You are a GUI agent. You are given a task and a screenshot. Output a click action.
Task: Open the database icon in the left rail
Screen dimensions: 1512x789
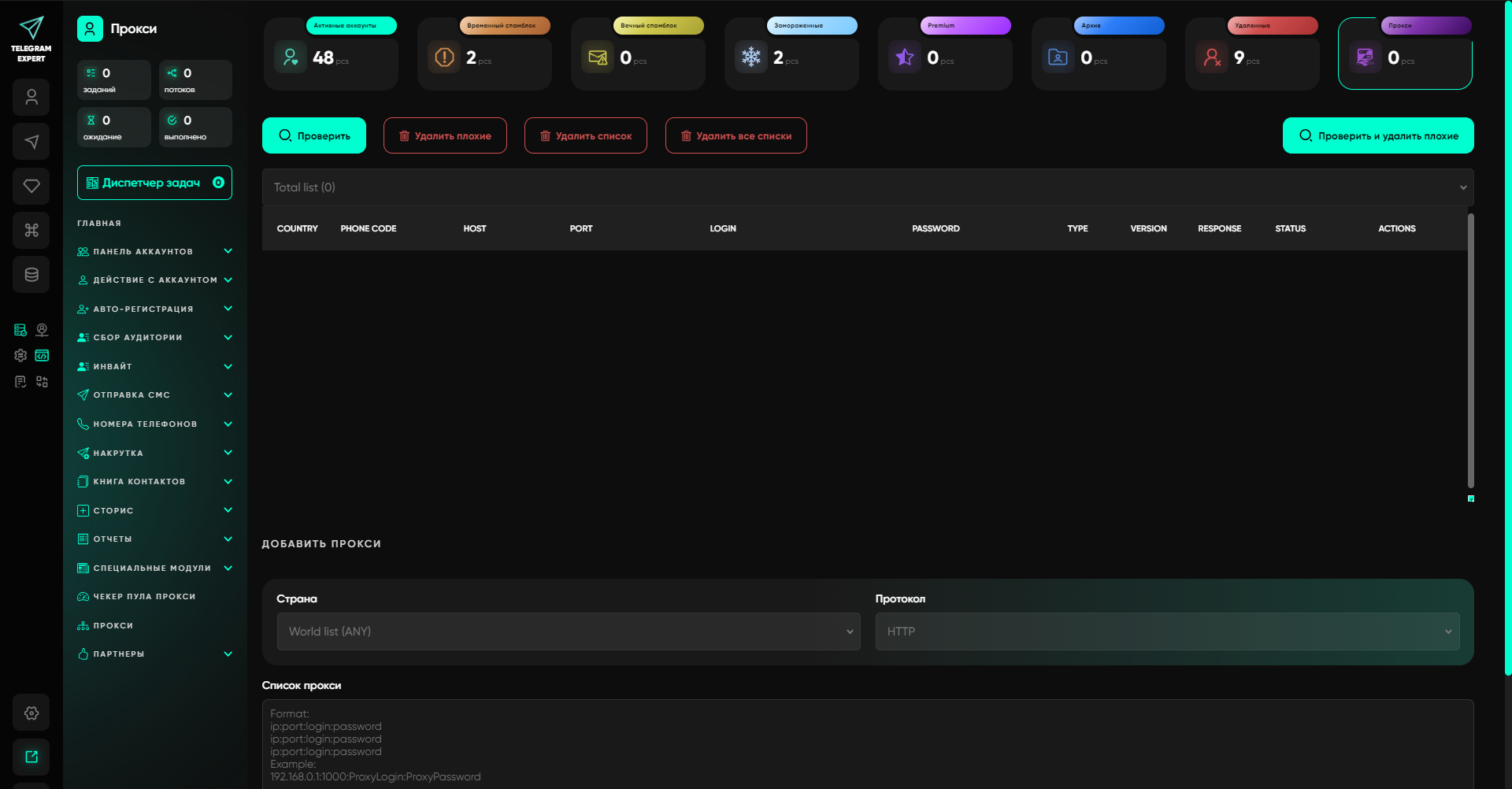(x=31, y=275)
